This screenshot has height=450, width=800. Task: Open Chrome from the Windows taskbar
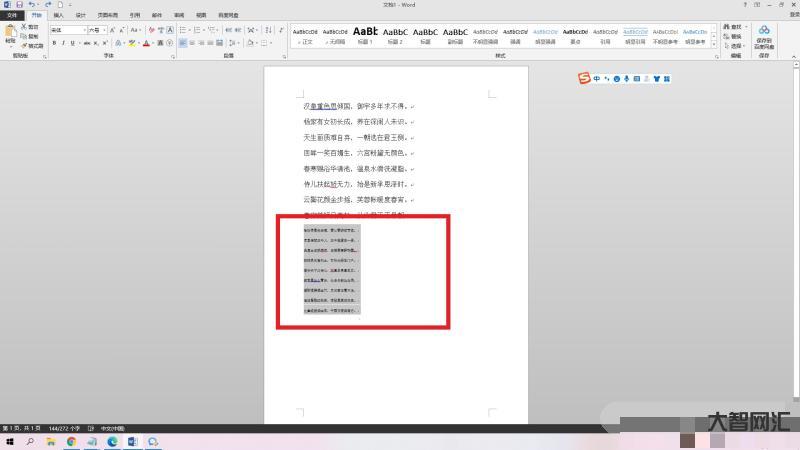click(71, 441)
